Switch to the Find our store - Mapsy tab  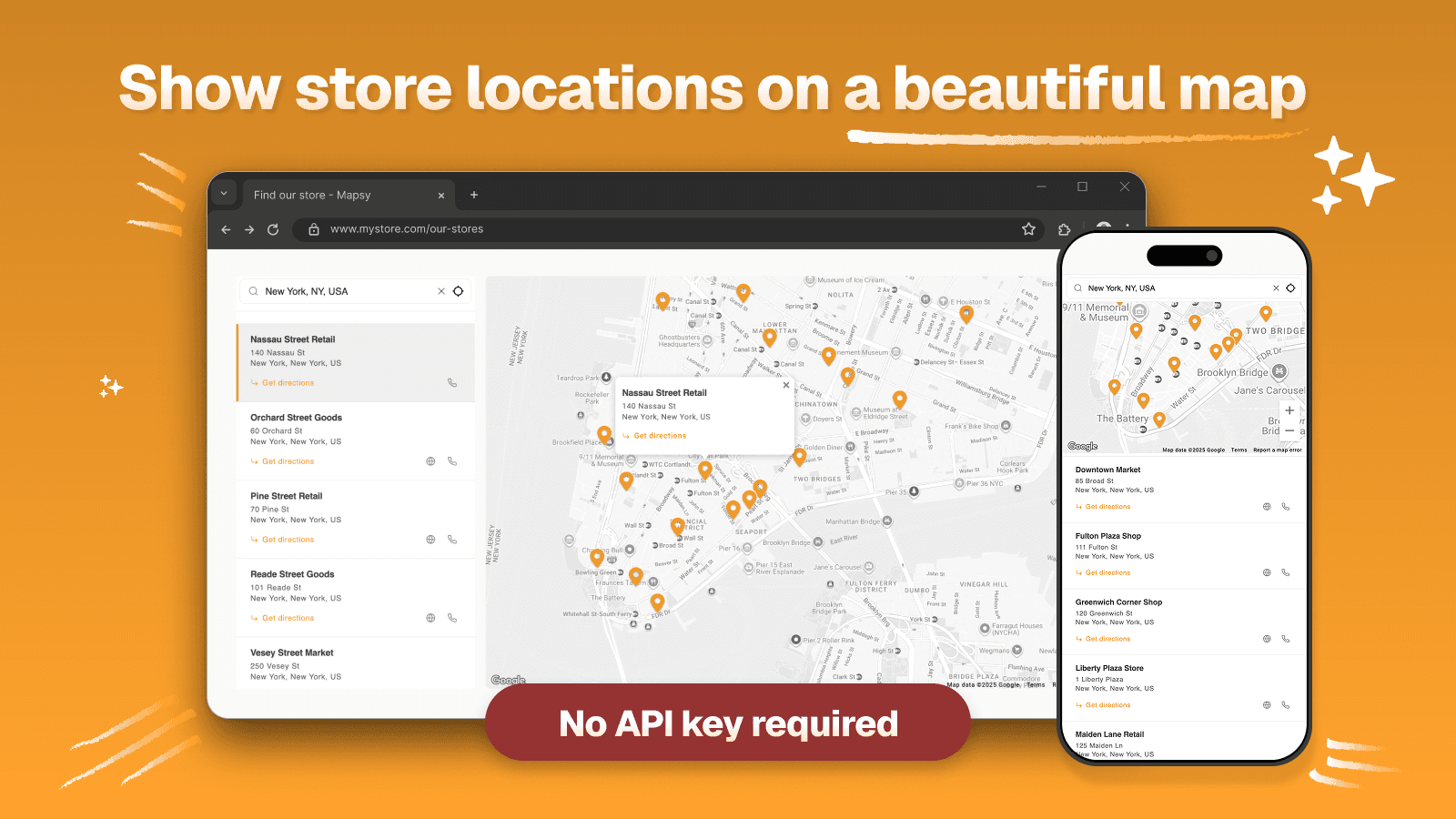pos(311,195)
